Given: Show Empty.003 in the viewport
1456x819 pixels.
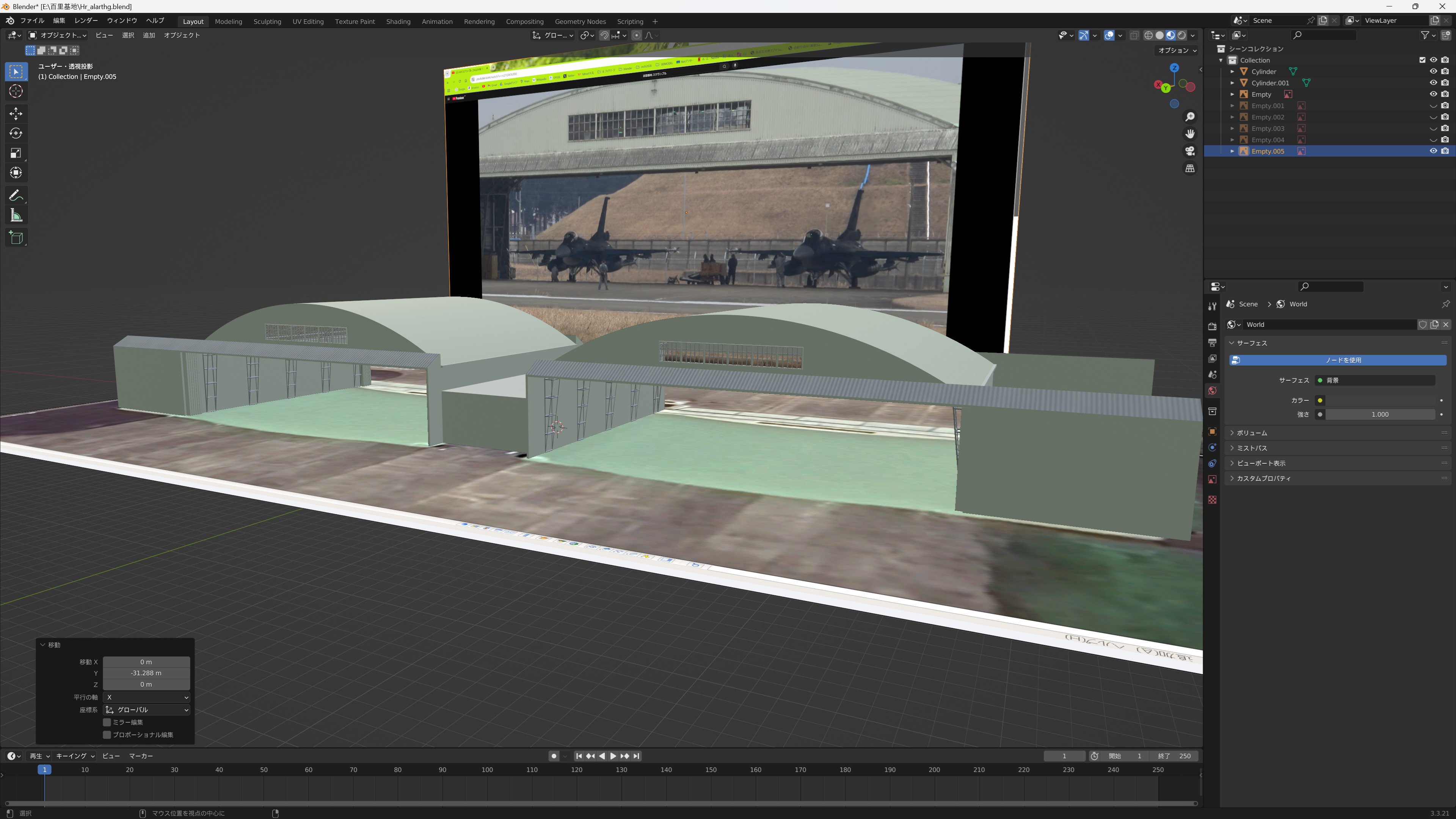Looking at the screenshot, I should point(1433,128).
